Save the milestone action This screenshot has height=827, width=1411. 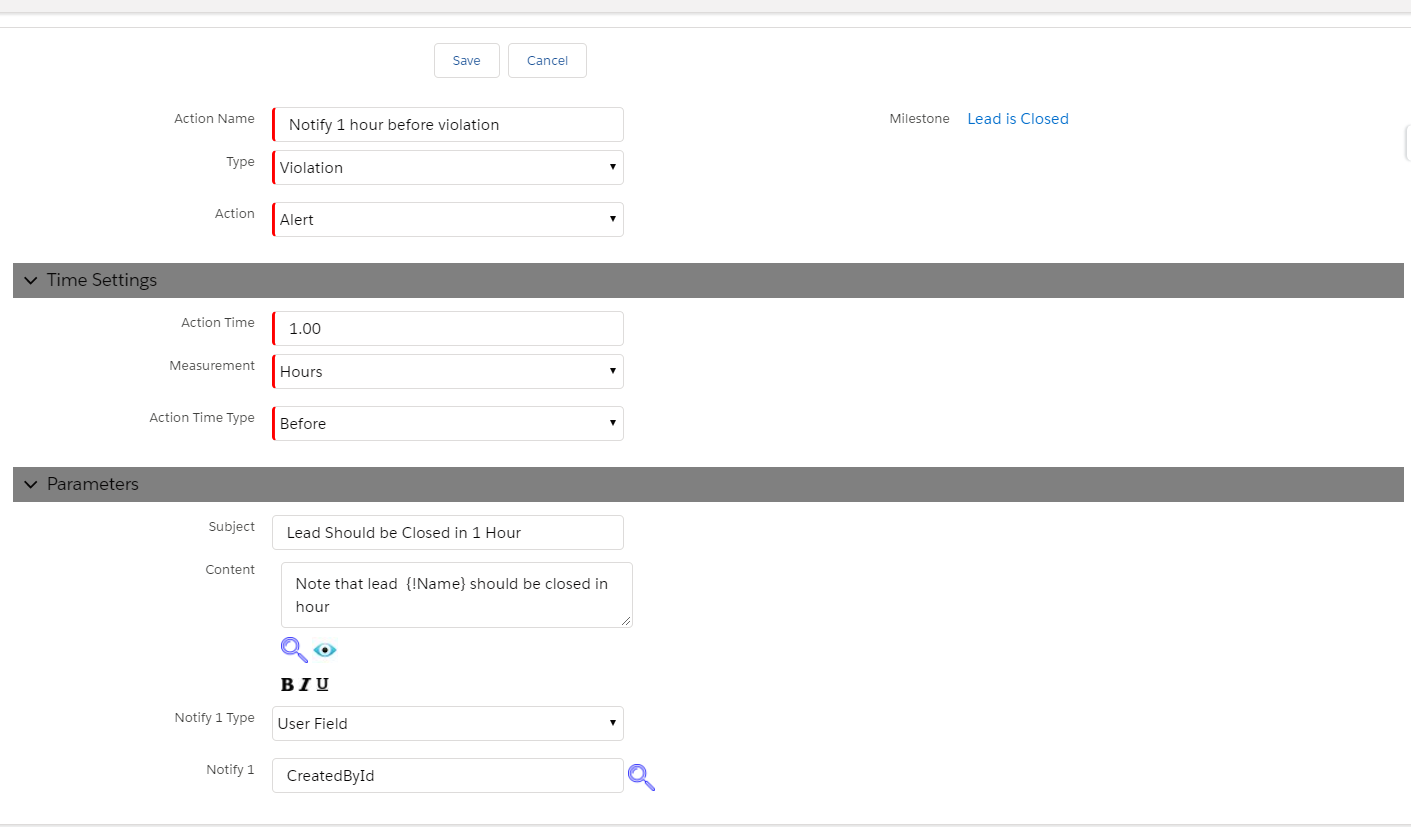tap(466, 60)
